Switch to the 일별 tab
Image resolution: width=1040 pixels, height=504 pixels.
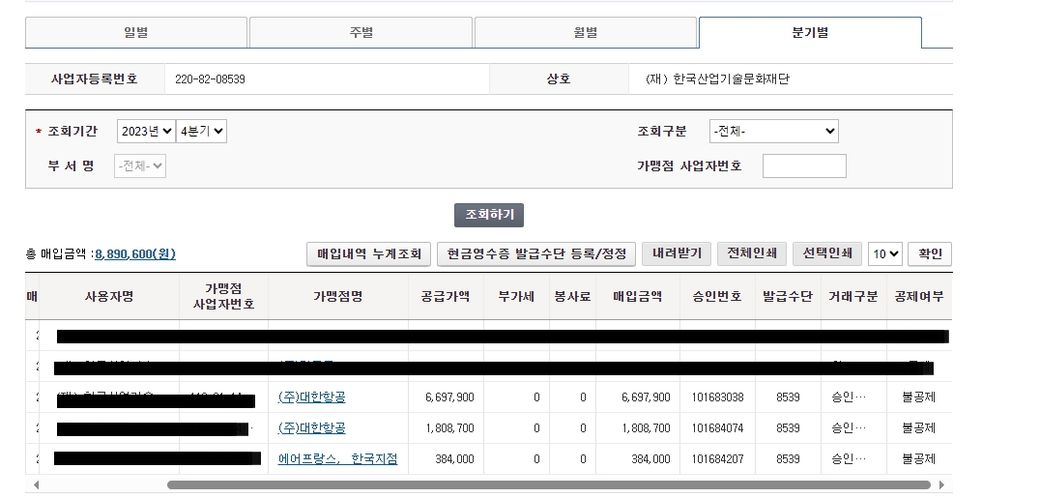[136, 33]
